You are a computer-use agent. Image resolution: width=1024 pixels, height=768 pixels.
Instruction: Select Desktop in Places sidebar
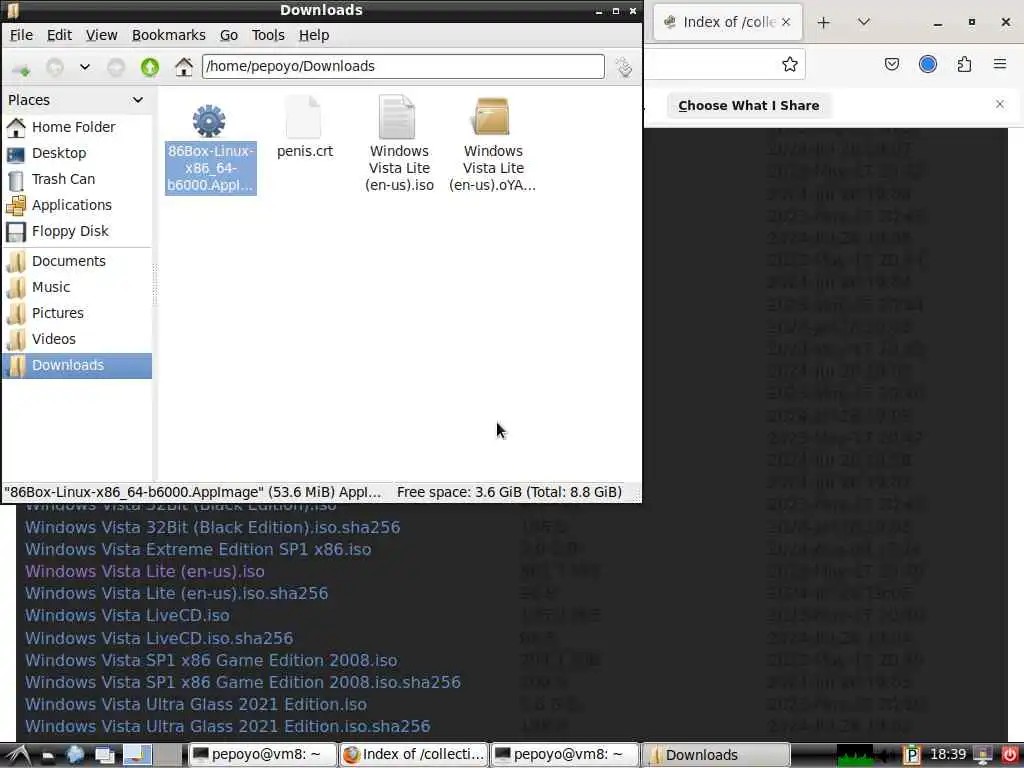[x=77, y=153]
